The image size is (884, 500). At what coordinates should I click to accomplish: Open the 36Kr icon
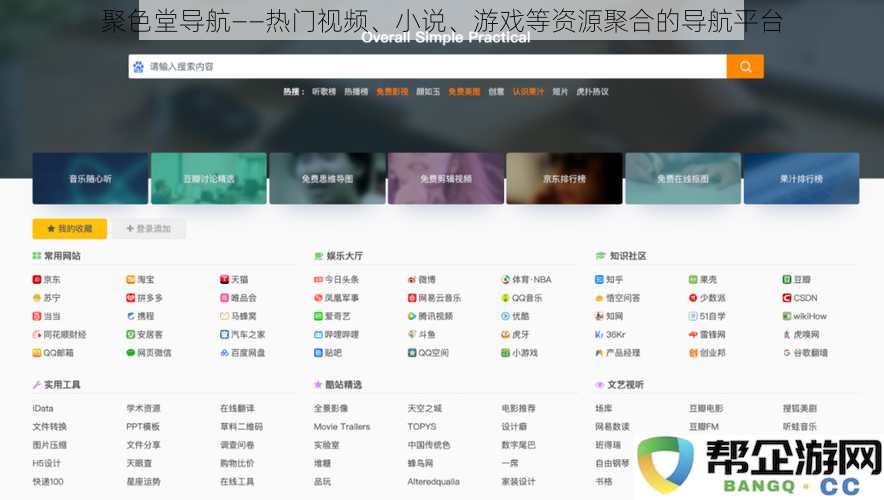(599, 335)
